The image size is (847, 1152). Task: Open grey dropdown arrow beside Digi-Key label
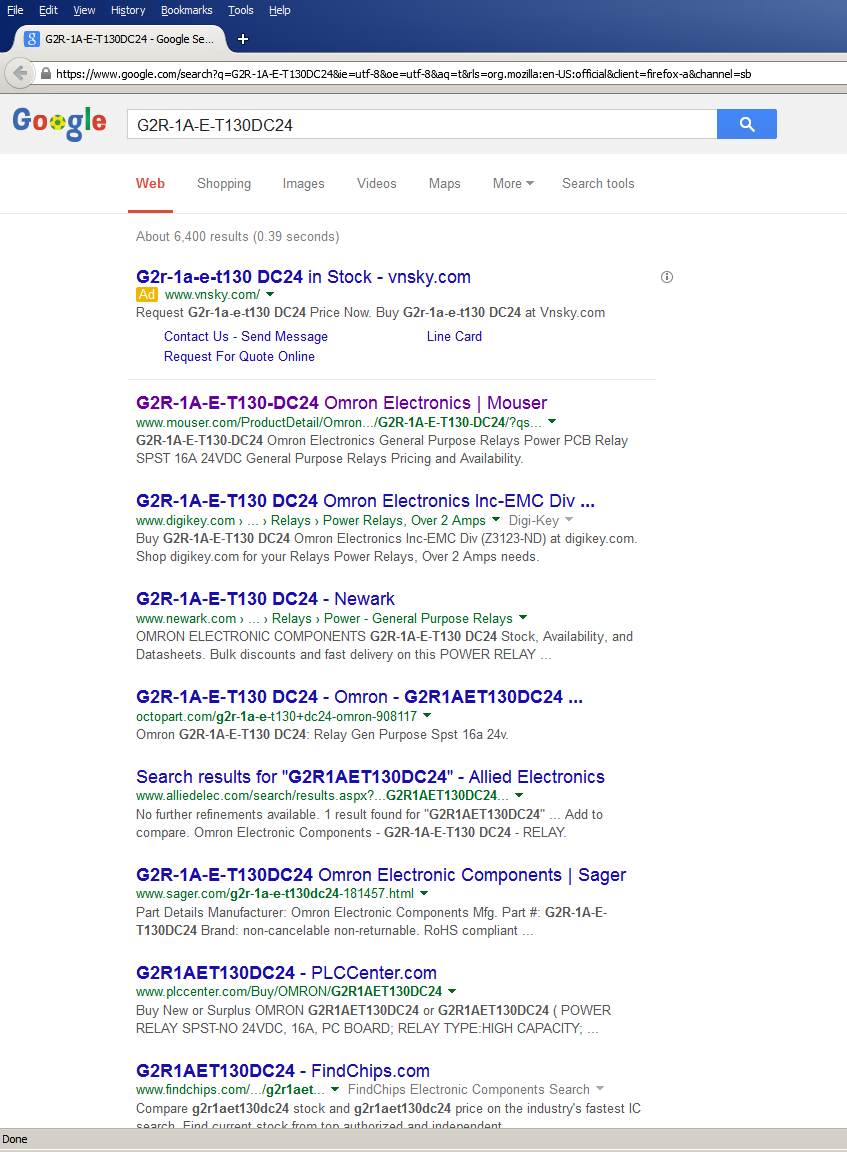[569, 519]
